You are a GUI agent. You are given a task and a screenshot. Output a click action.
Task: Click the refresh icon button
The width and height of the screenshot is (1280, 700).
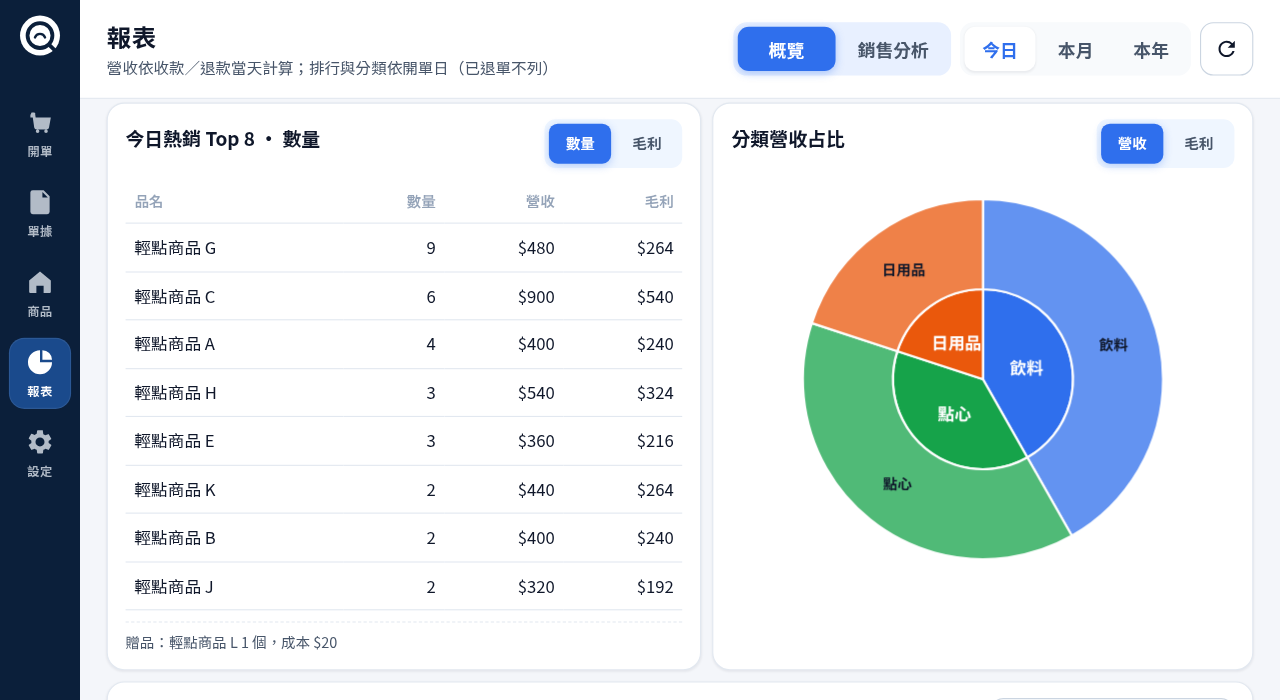1226,49
